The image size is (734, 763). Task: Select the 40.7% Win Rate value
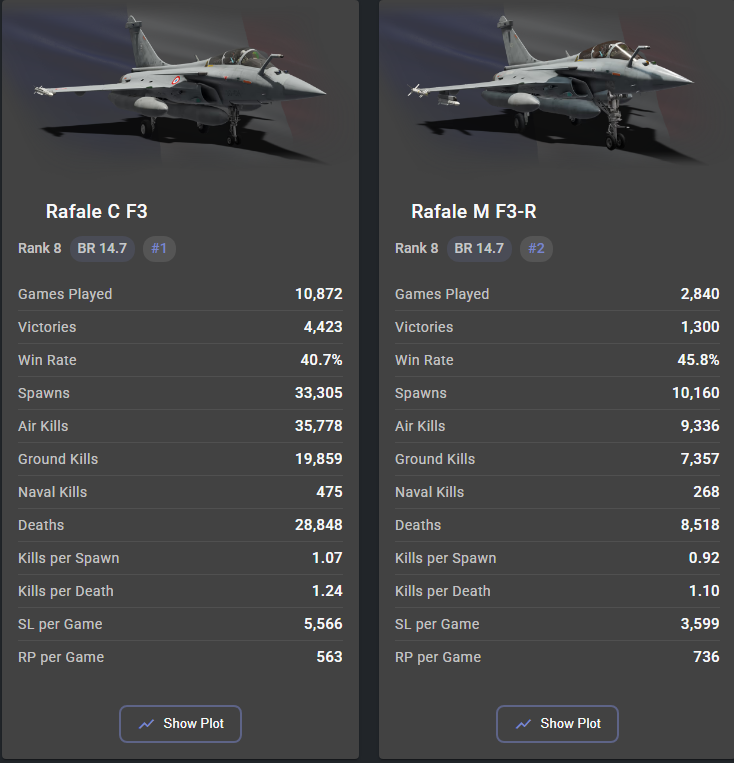coord(321,360)
